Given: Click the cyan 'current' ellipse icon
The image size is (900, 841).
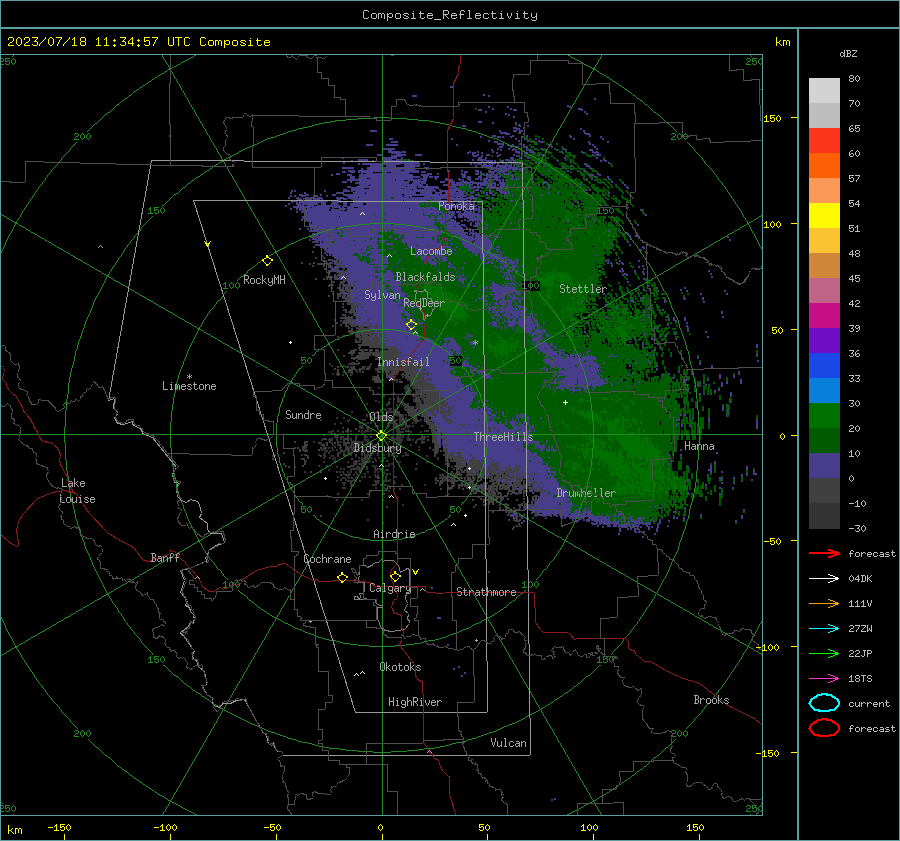Looking at the screenshot, I should (x=824, y=703).
